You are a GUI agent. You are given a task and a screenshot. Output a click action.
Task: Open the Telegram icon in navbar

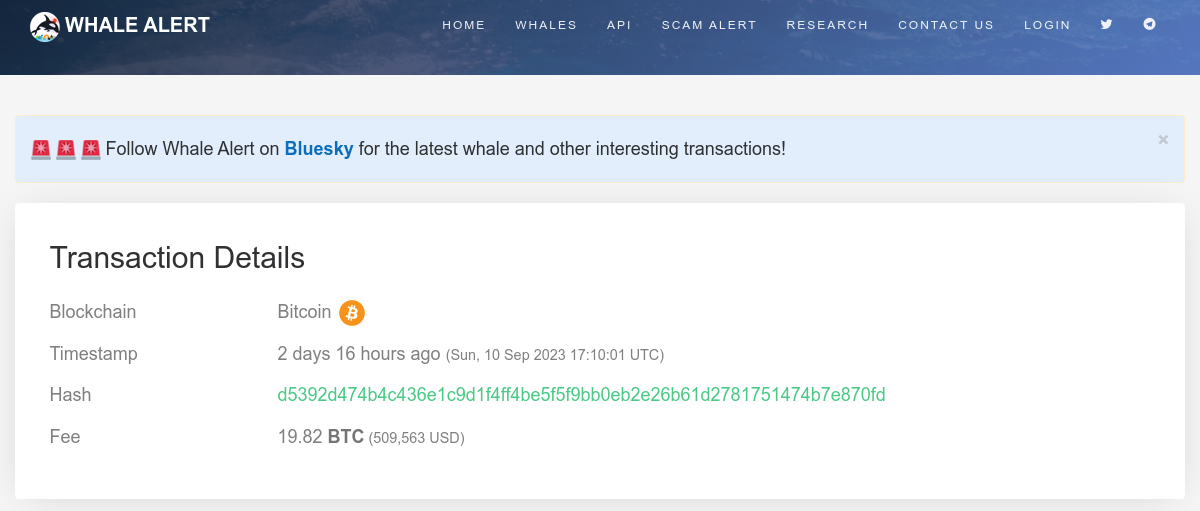pos(1150,24)
